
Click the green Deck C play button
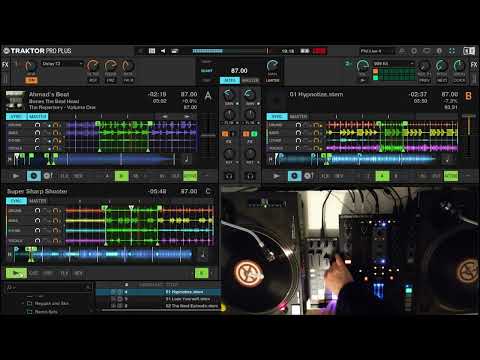click(16, 273)
